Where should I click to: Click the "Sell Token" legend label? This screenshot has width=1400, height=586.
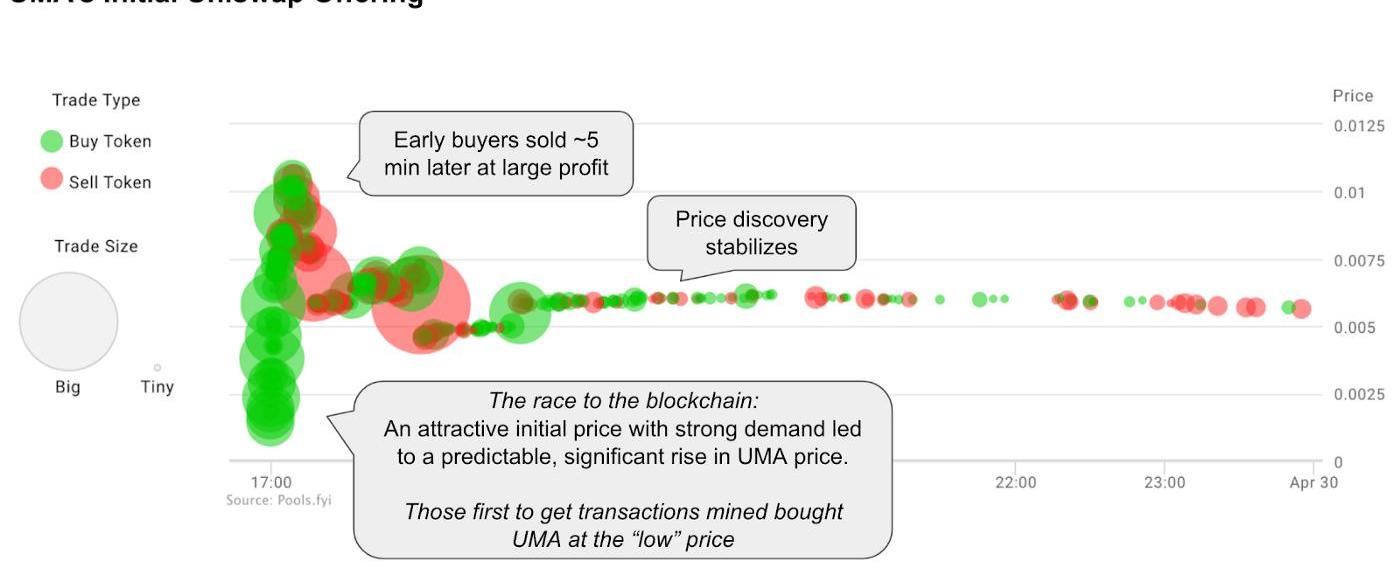(110, 182)
